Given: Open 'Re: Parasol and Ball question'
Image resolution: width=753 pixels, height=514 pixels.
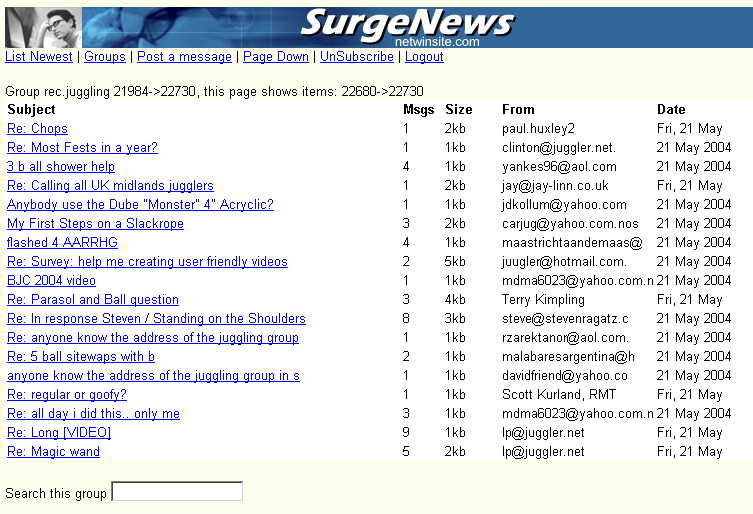Looking at the screenshot, I should point(93,300).
